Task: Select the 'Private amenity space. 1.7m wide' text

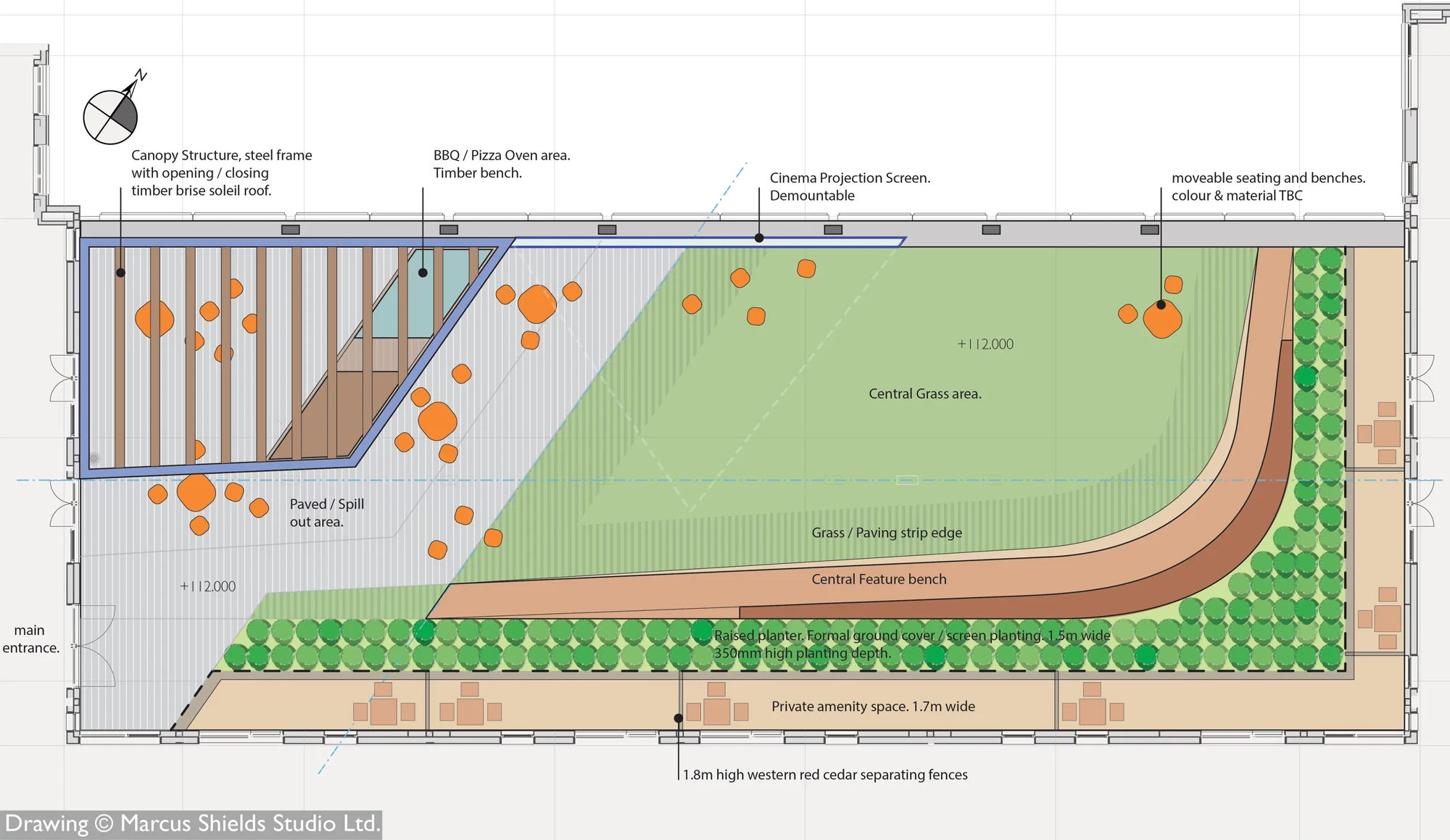Action: point(873,706)
